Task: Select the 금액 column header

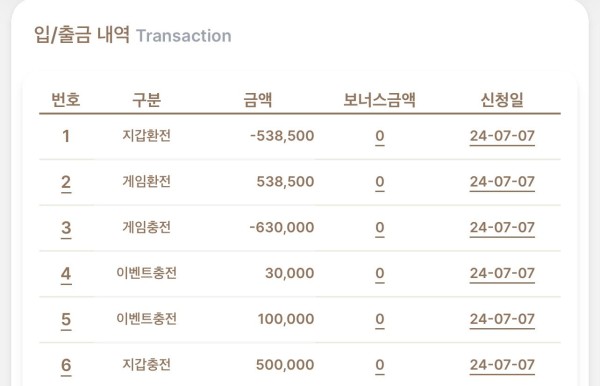Action: click(258, 100)
